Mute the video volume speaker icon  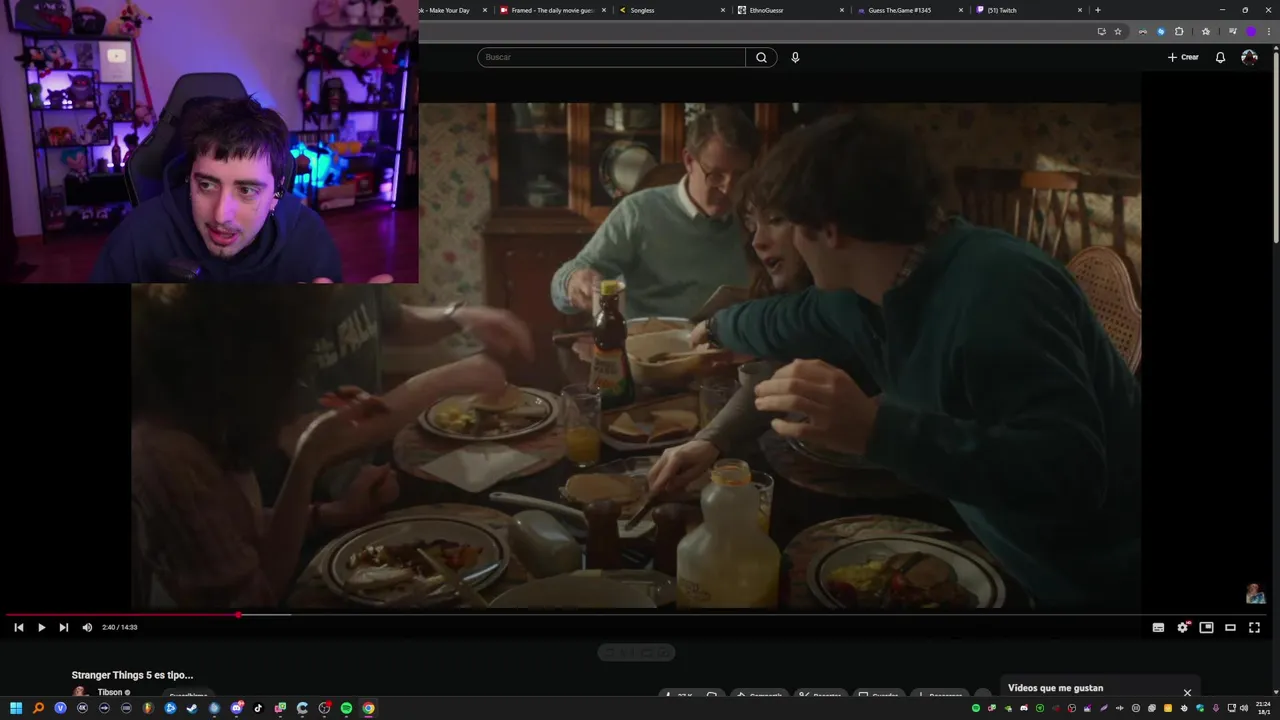point(87,627)
